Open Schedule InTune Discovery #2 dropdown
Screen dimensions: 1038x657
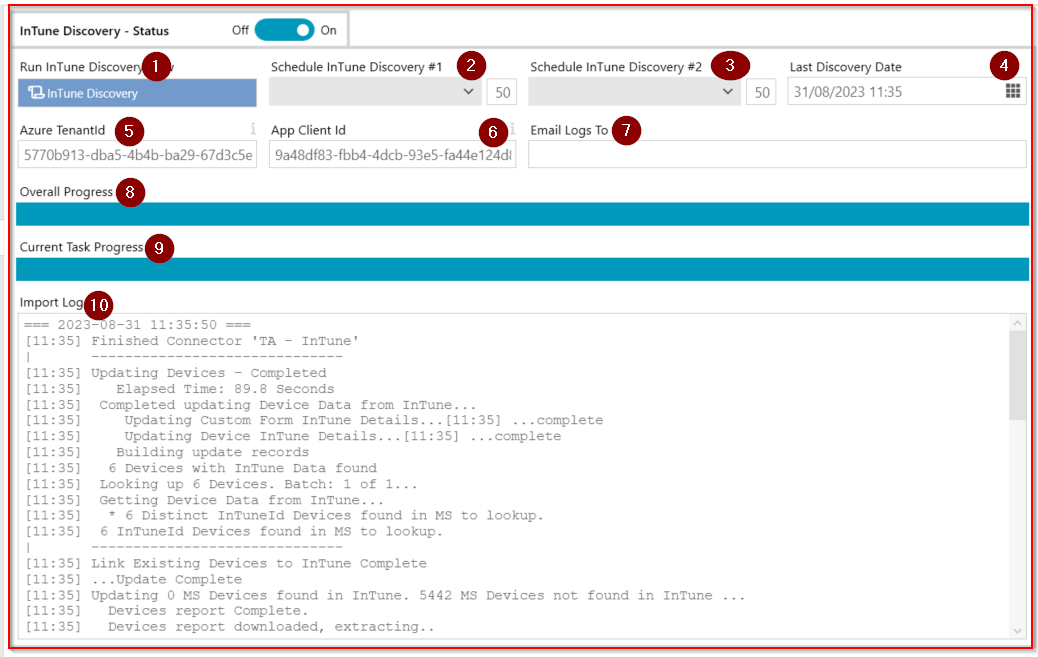[634, 91]
